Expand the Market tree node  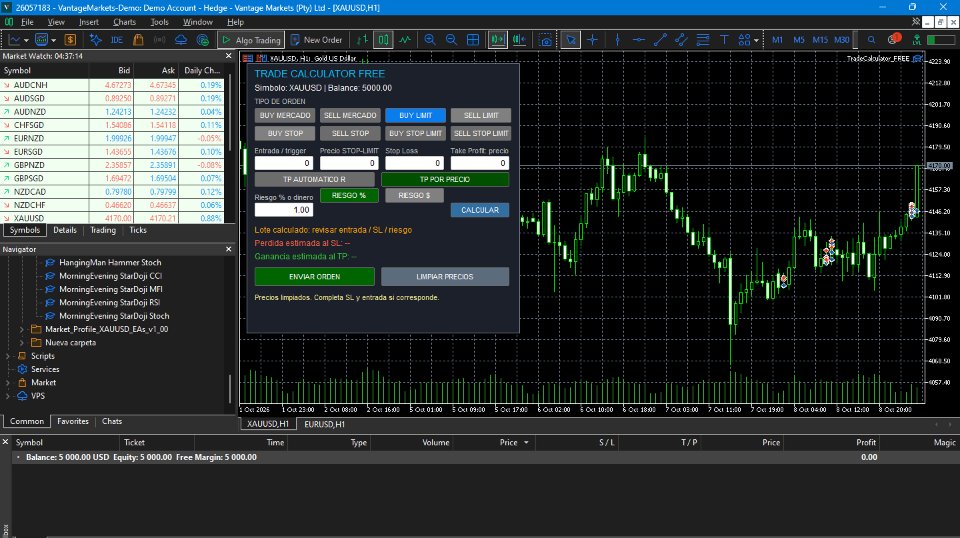tap(8, 383)
